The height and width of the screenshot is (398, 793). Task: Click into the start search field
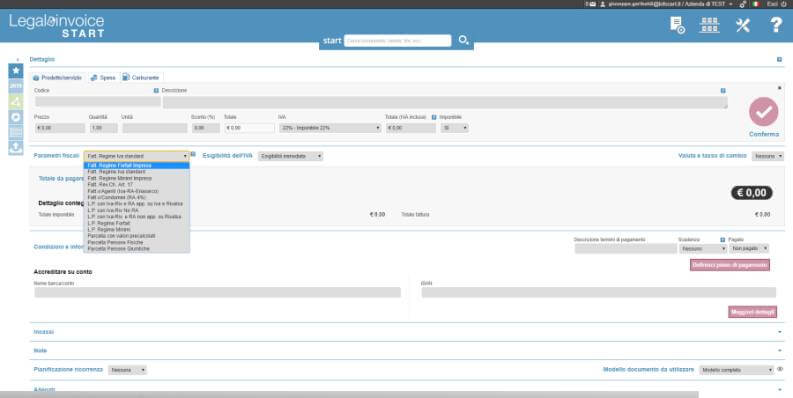pyautogui.click(x=398, y=40)
